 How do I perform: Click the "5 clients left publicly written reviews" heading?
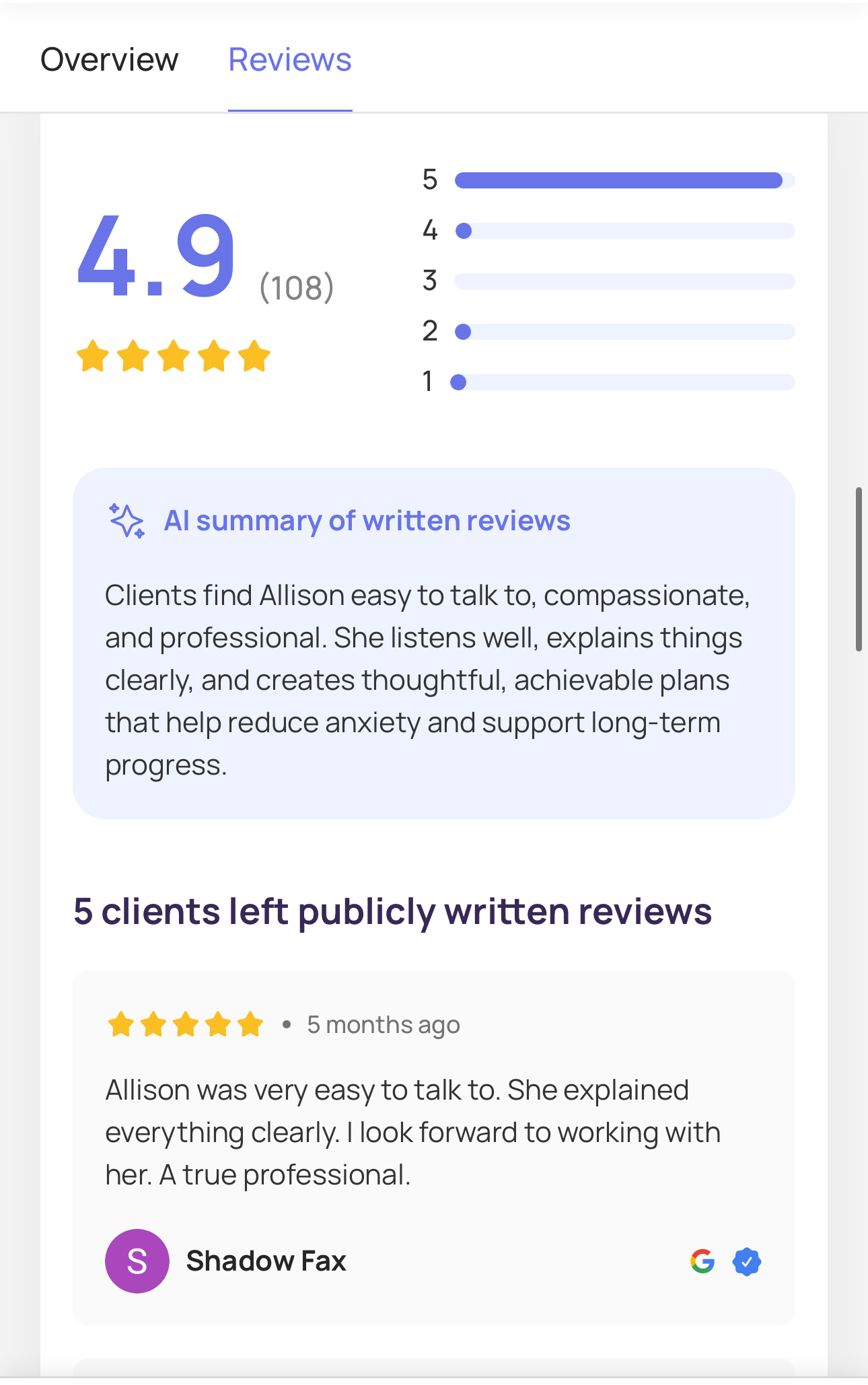click(x=392, y=912)
